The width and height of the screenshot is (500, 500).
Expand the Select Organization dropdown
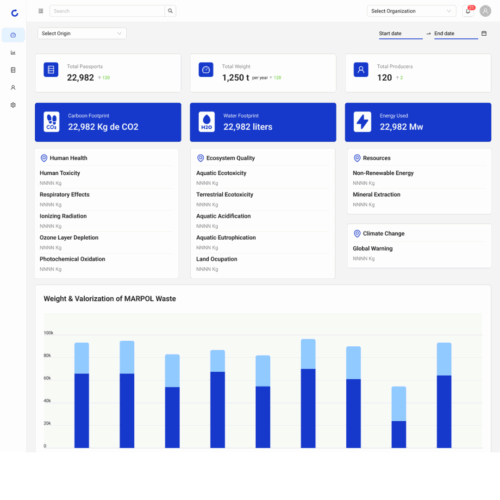point(412,11)
